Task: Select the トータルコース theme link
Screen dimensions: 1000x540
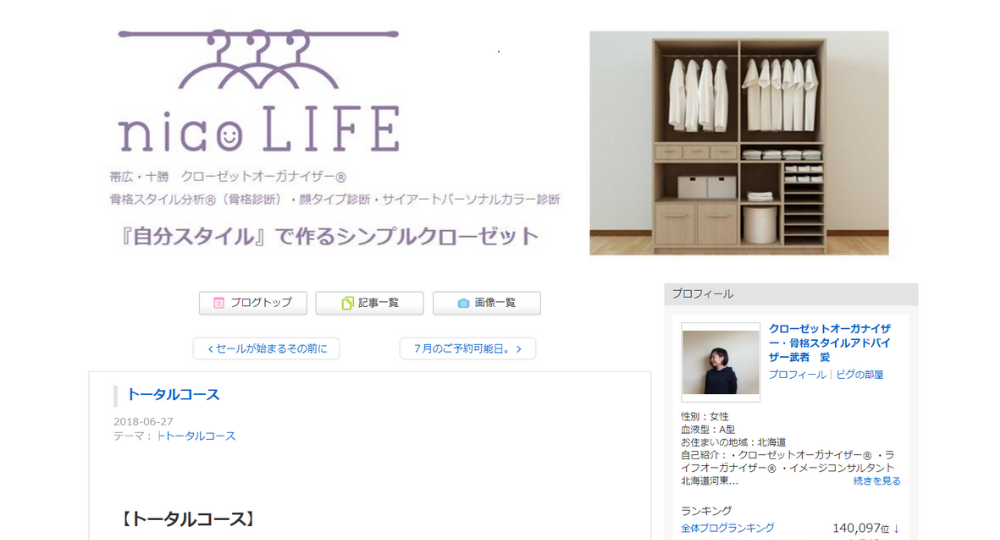Action: 196,436
